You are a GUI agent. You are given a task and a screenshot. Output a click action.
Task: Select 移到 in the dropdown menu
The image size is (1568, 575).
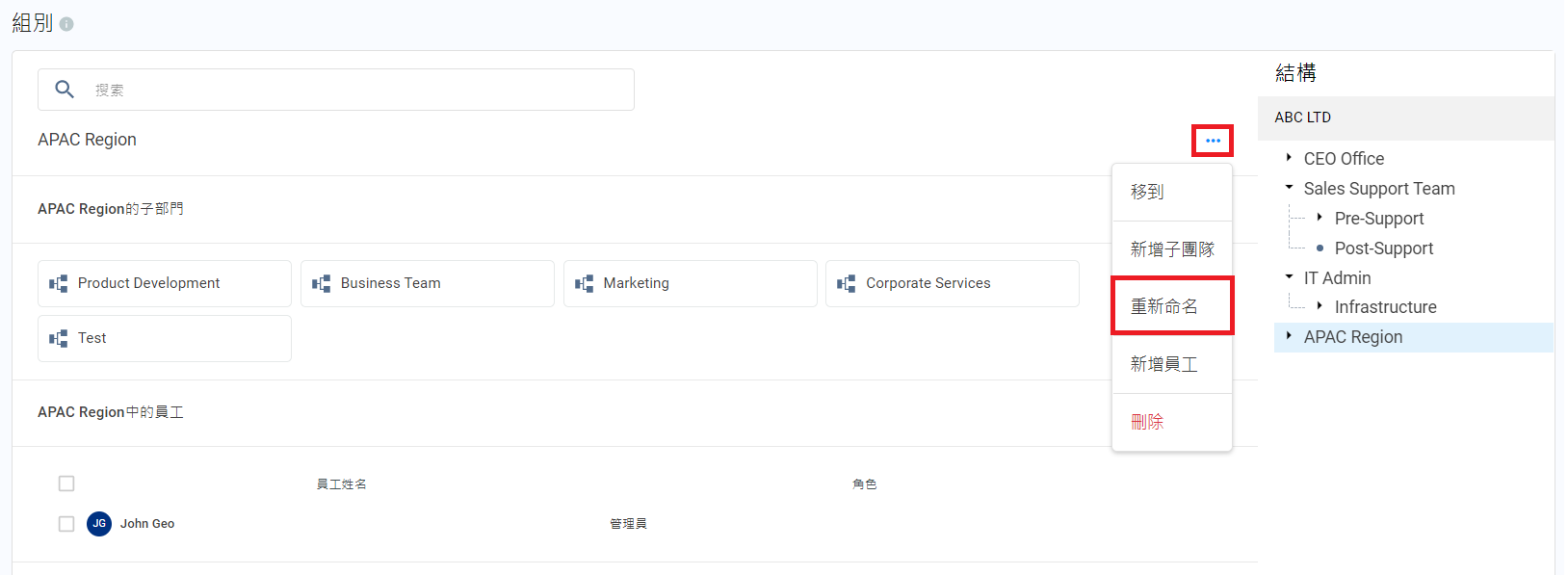click(x=1171, y=192)
